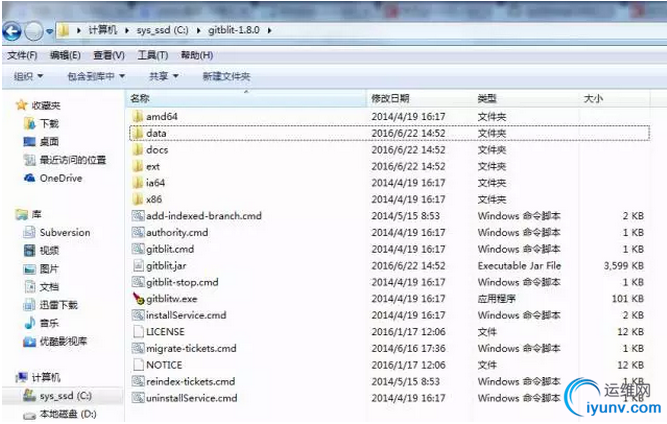Select the uninstallService.cmd file name

coord(192,398)
